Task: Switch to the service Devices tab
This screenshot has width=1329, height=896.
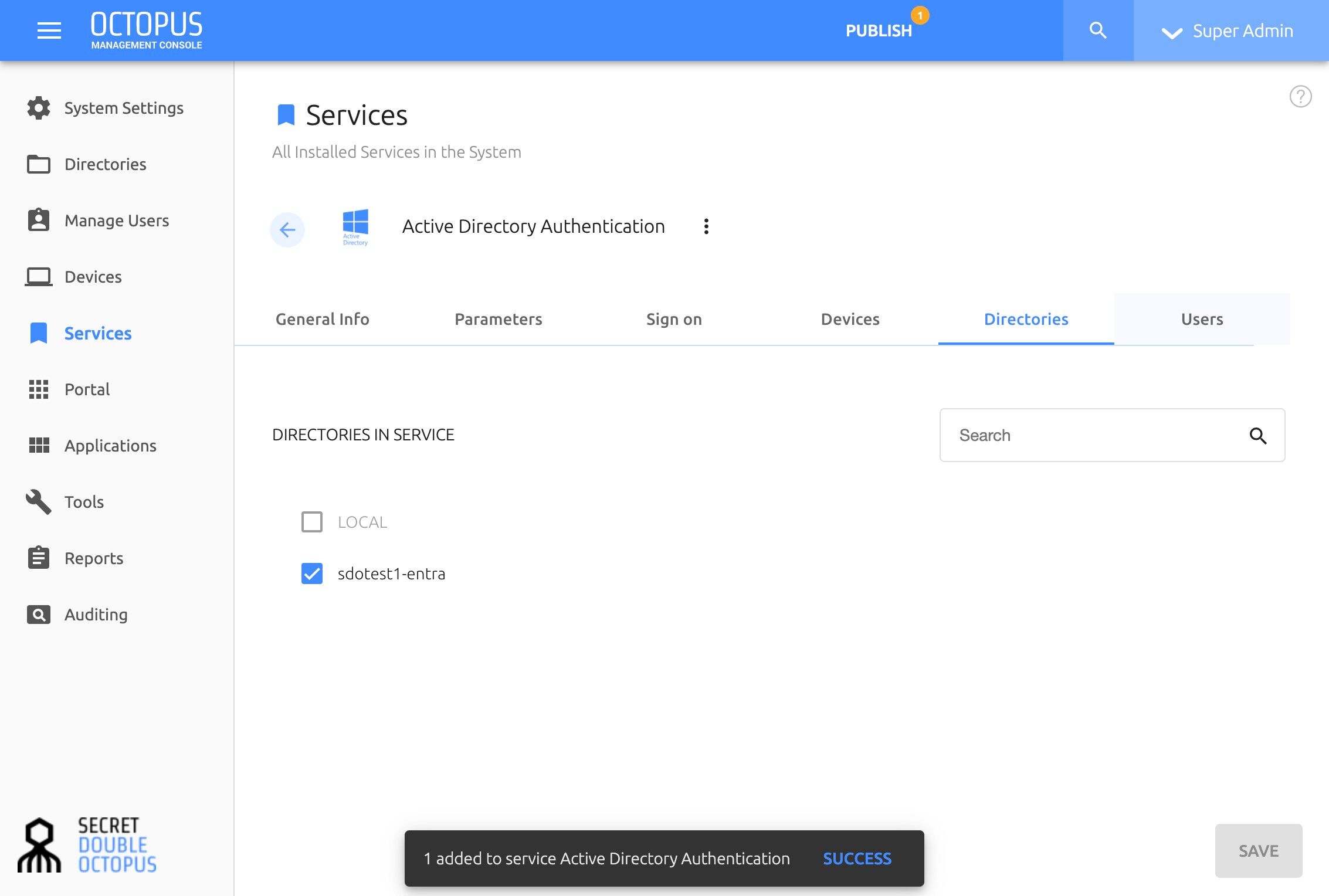Action: point(850,319)
